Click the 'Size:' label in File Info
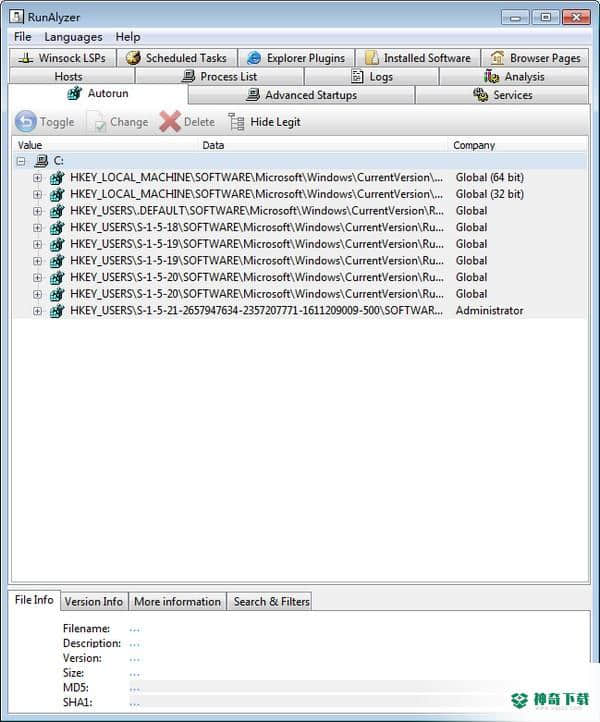 click(x=74, y=673)
